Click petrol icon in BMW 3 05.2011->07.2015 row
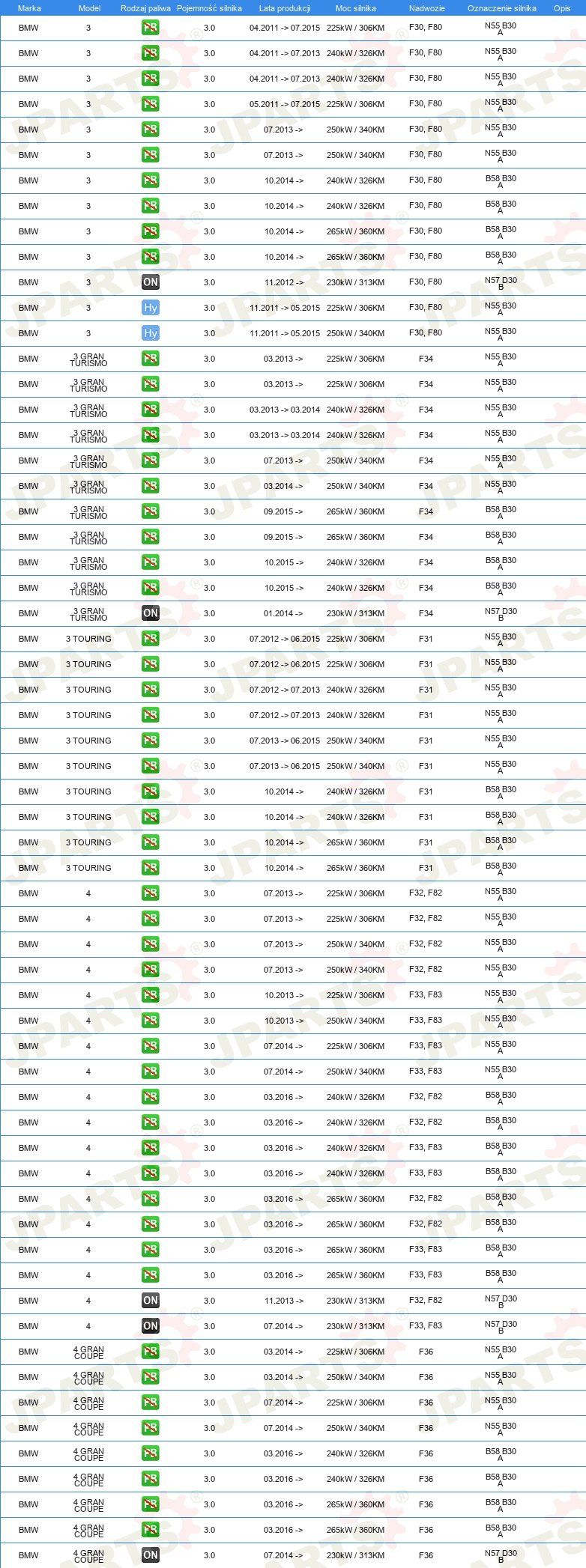 click(x=151, y=104)
